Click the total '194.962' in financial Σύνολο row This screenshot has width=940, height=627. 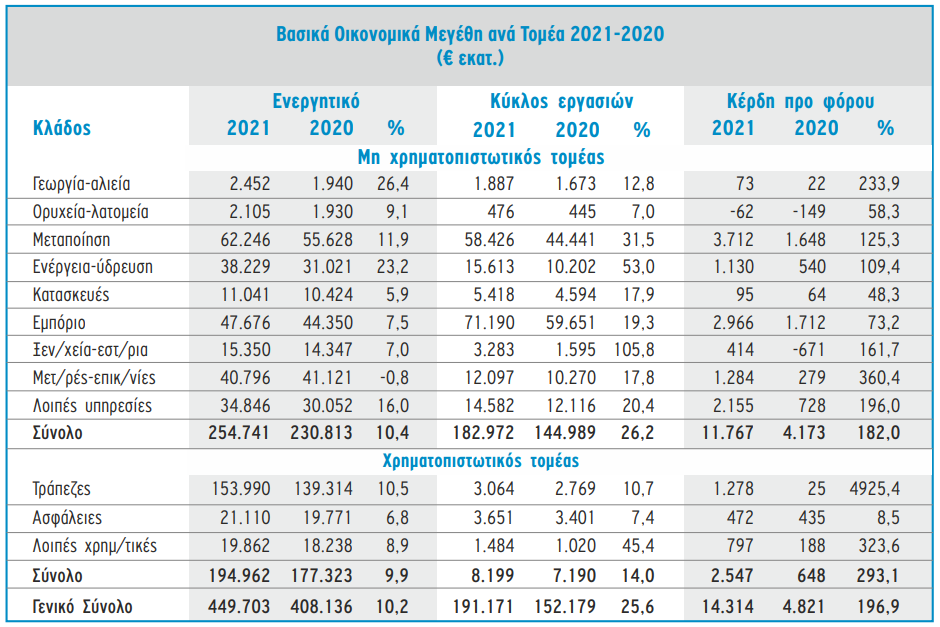pyautogui.click(x=239, y=575)
